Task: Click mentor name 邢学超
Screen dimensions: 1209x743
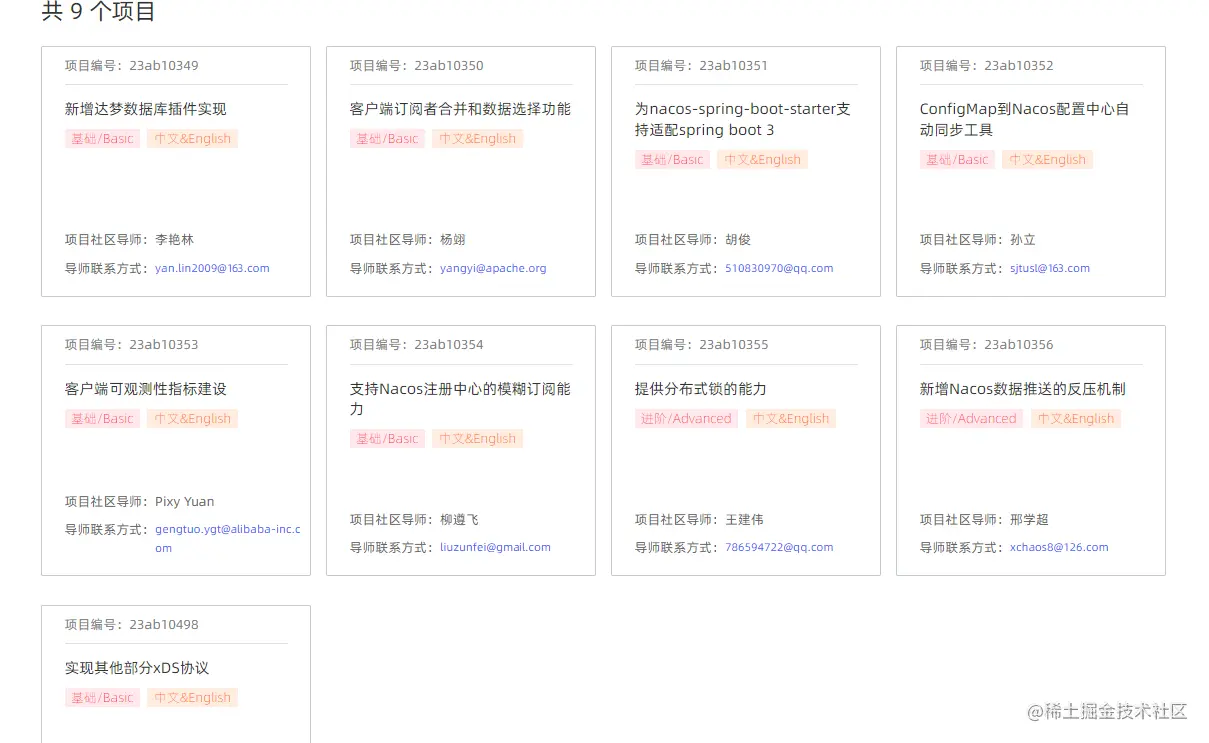Action: tap(1030, 520)
